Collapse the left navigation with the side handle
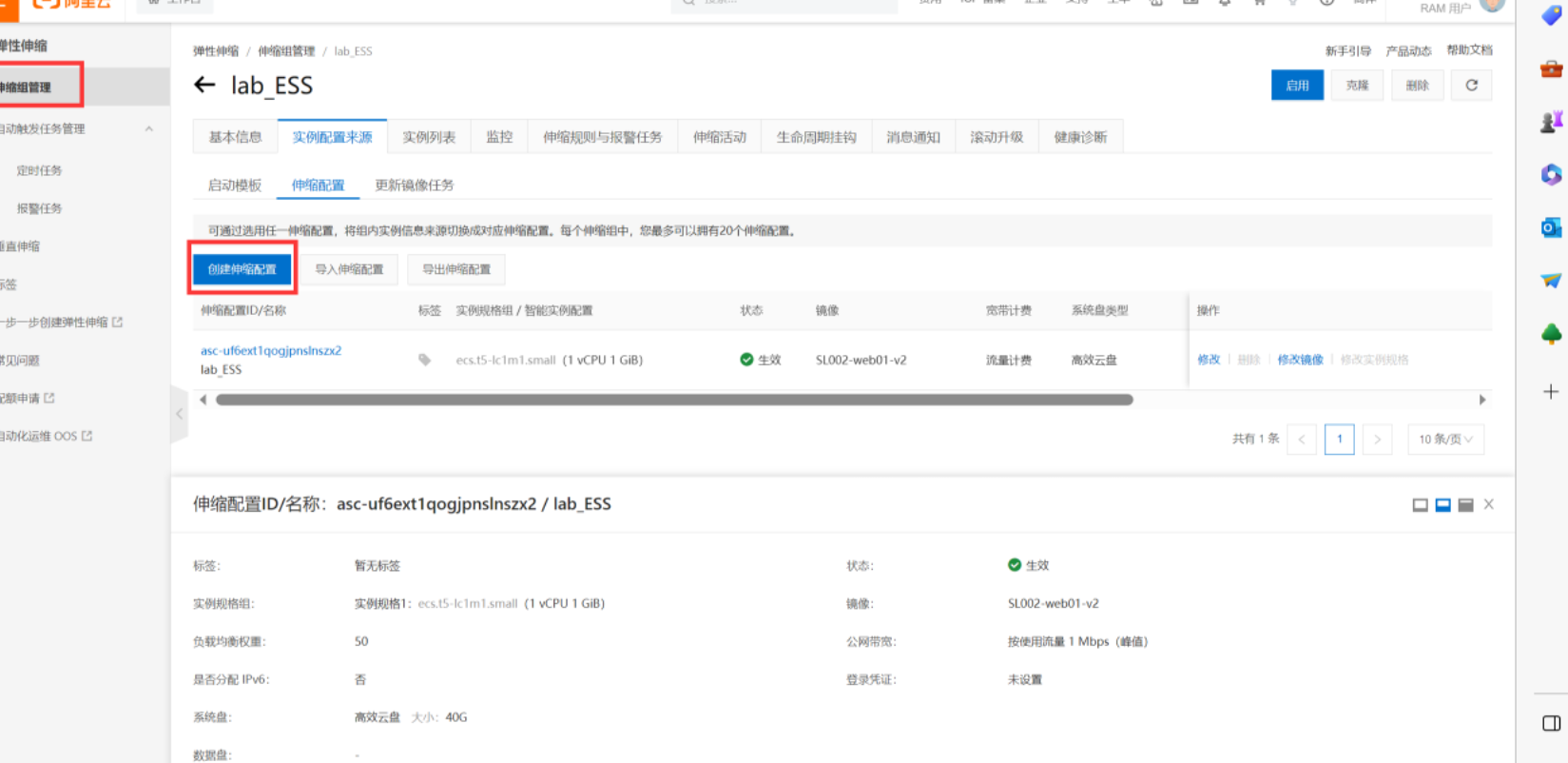The height and width of the screenshot is (763, 1568). (179, 414)
